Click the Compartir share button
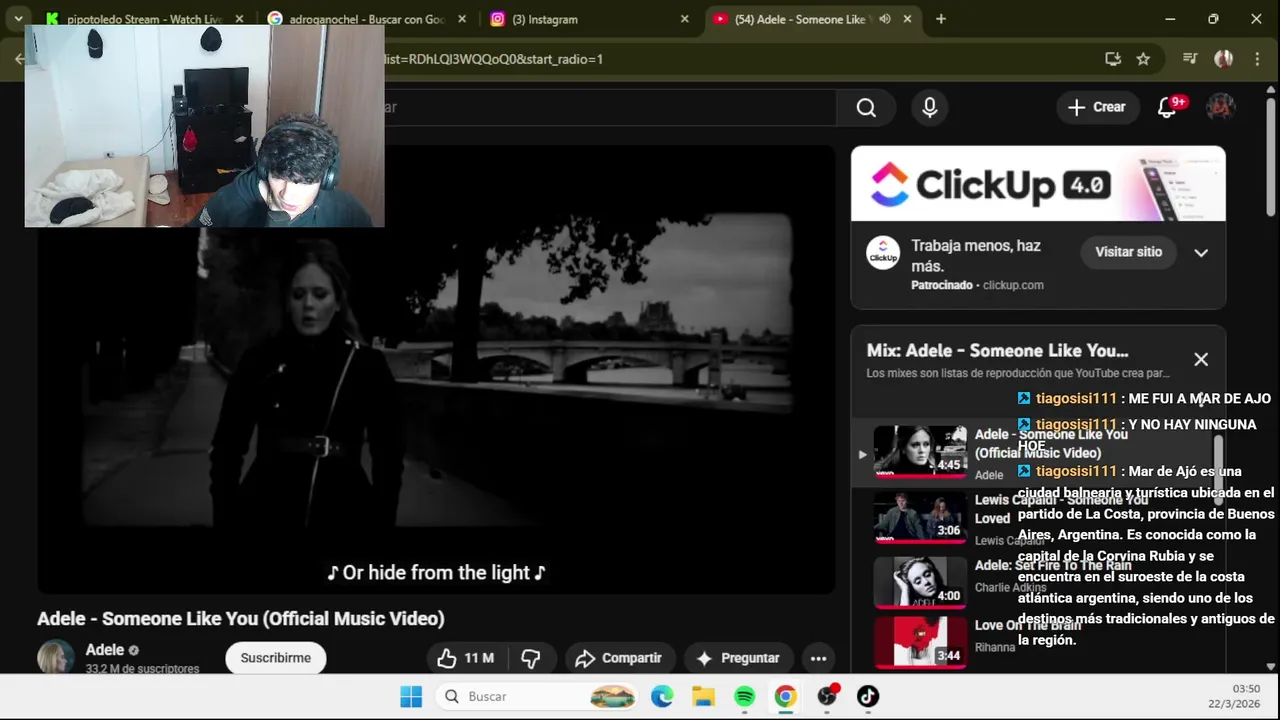1280x720 pixels. (619, 658)
